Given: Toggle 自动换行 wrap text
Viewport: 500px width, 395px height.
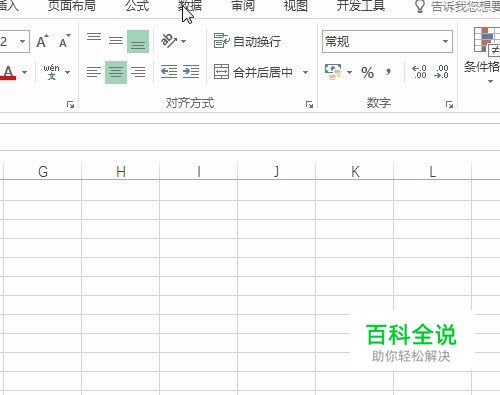Looking at the screenshot, I should [x=247, y=41].
